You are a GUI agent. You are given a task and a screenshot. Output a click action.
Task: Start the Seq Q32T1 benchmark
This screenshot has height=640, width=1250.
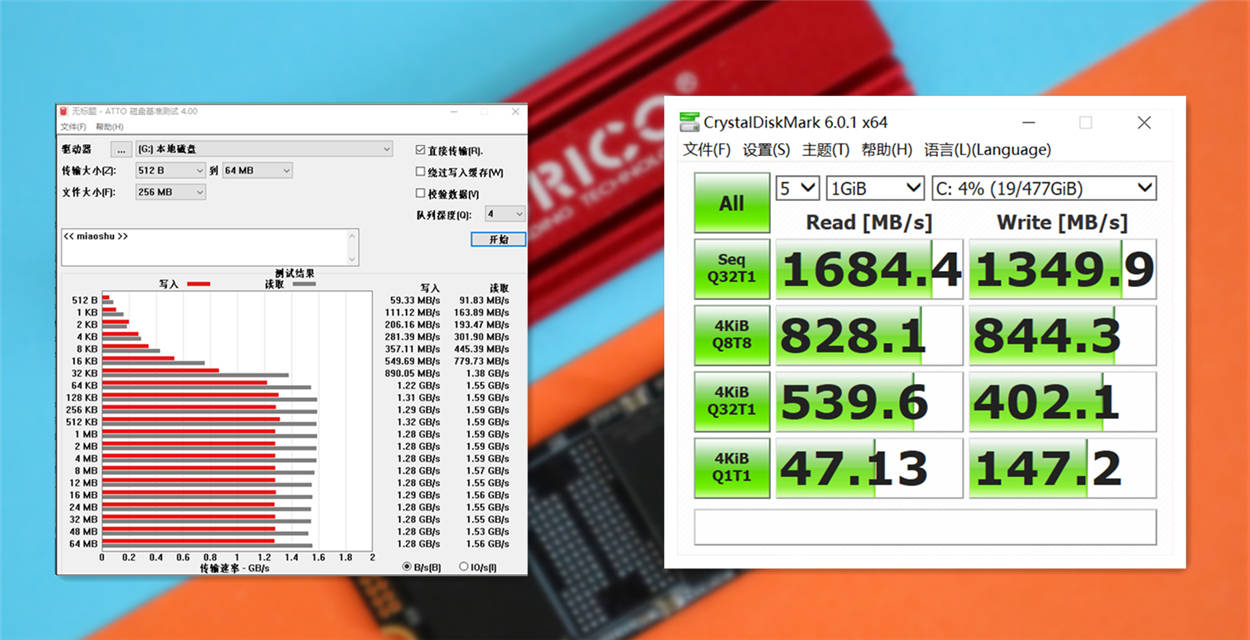pos(731,269)
